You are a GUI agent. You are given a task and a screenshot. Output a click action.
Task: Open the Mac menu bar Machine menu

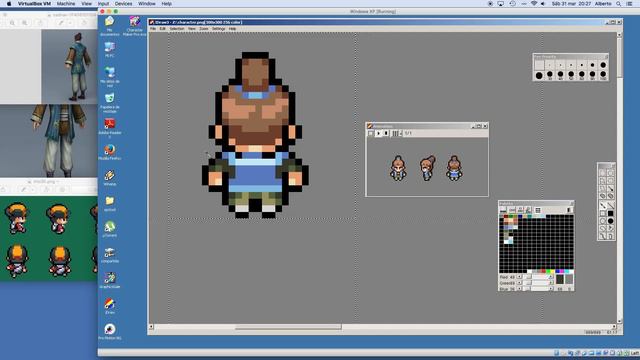point(66,4)
